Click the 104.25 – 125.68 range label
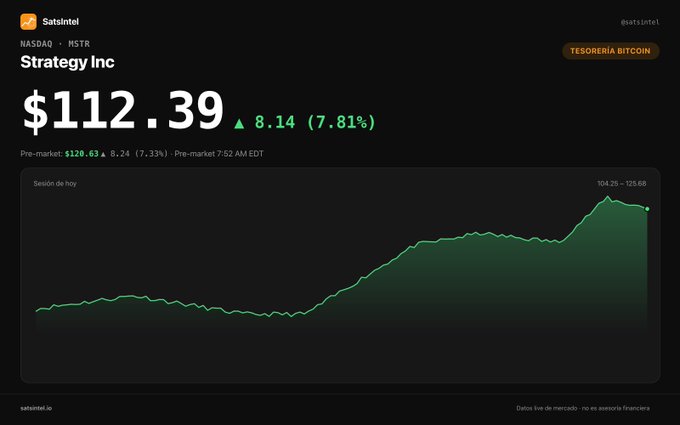 [x=621, y=183]
